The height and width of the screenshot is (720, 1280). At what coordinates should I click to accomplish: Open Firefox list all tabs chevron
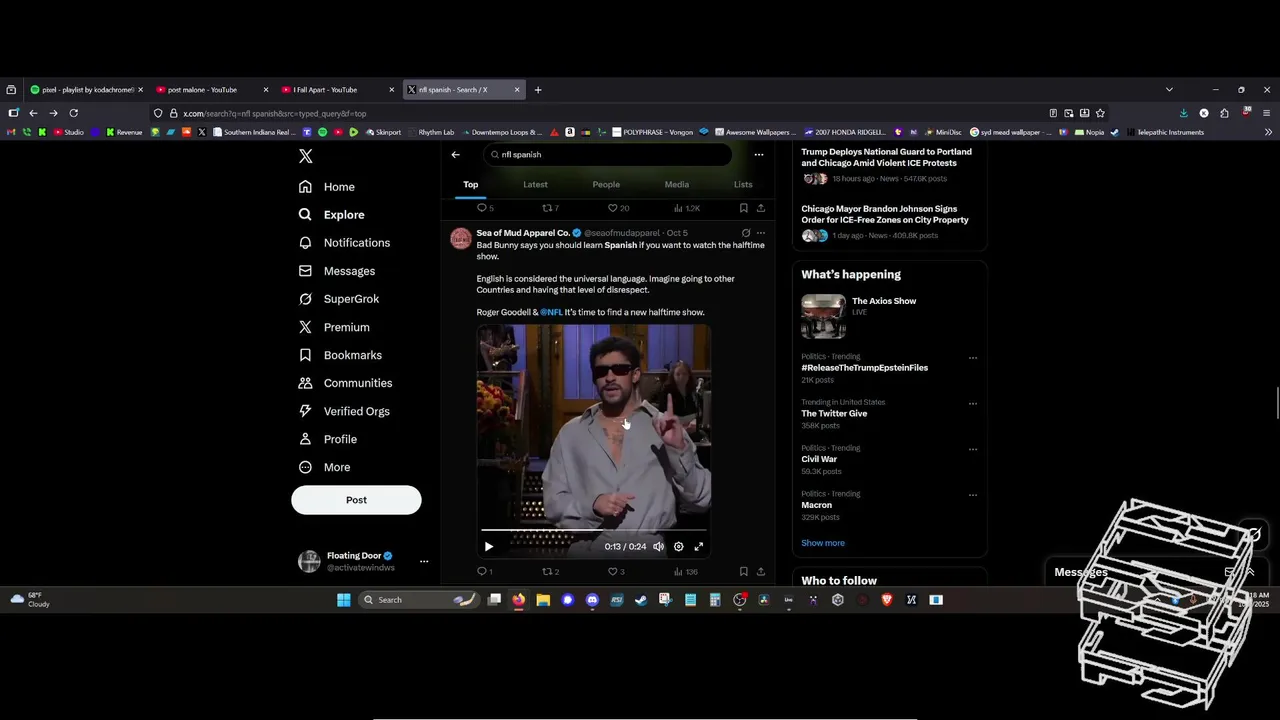tap(1169, 90)
